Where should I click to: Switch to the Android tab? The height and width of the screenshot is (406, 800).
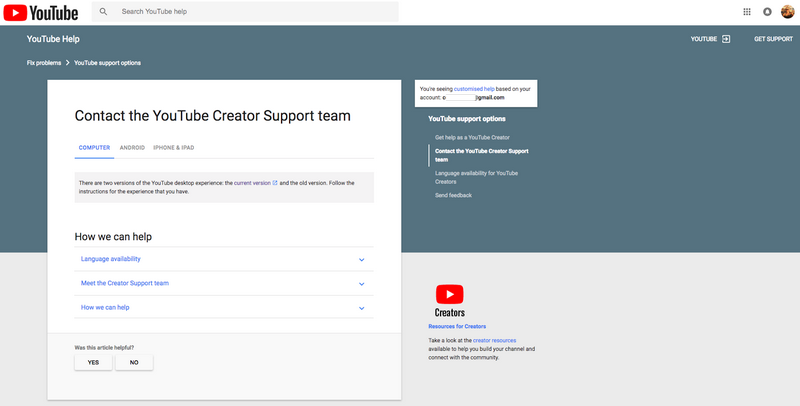pos(132,147)
